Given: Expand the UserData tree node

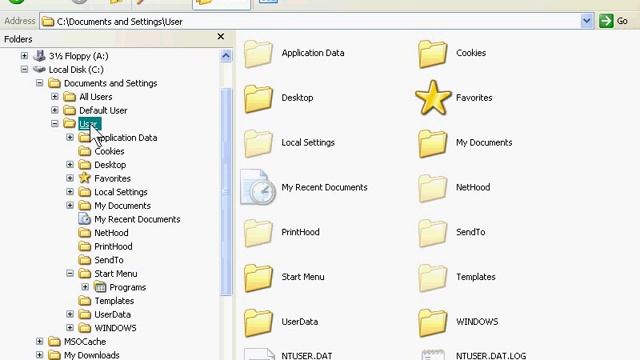Looking at the screenshot, I should tap(70, 314).
